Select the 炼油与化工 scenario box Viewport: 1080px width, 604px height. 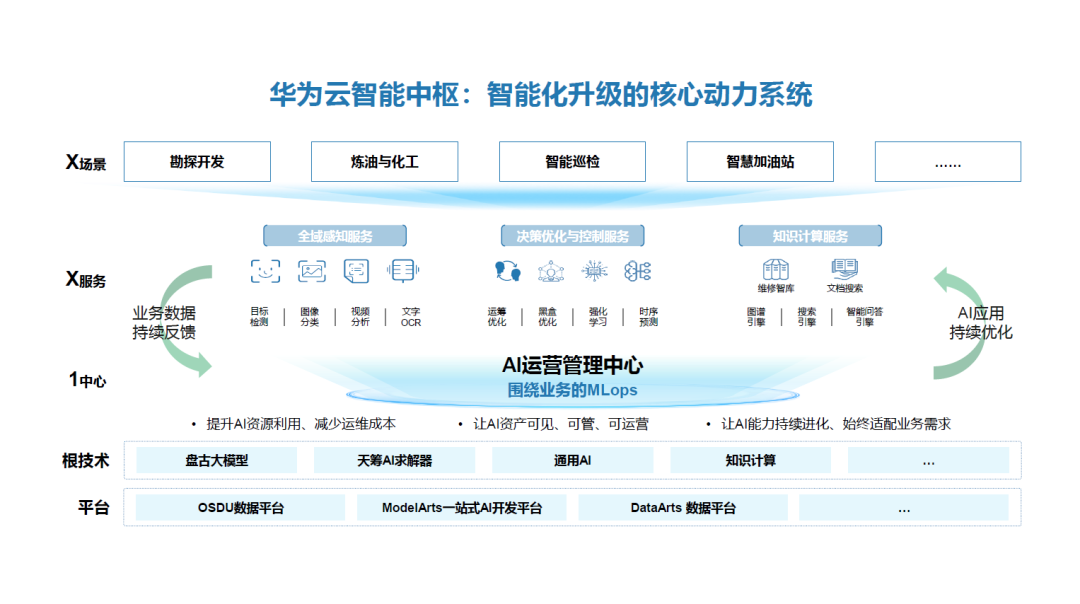(x=384, y=162)
